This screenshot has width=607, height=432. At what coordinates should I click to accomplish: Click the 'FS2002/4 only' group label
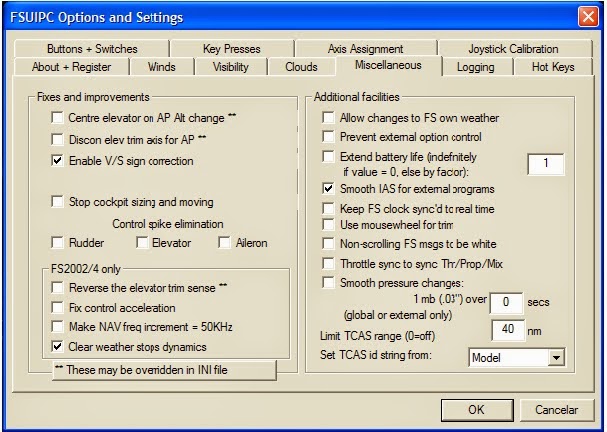click(86, 269)
